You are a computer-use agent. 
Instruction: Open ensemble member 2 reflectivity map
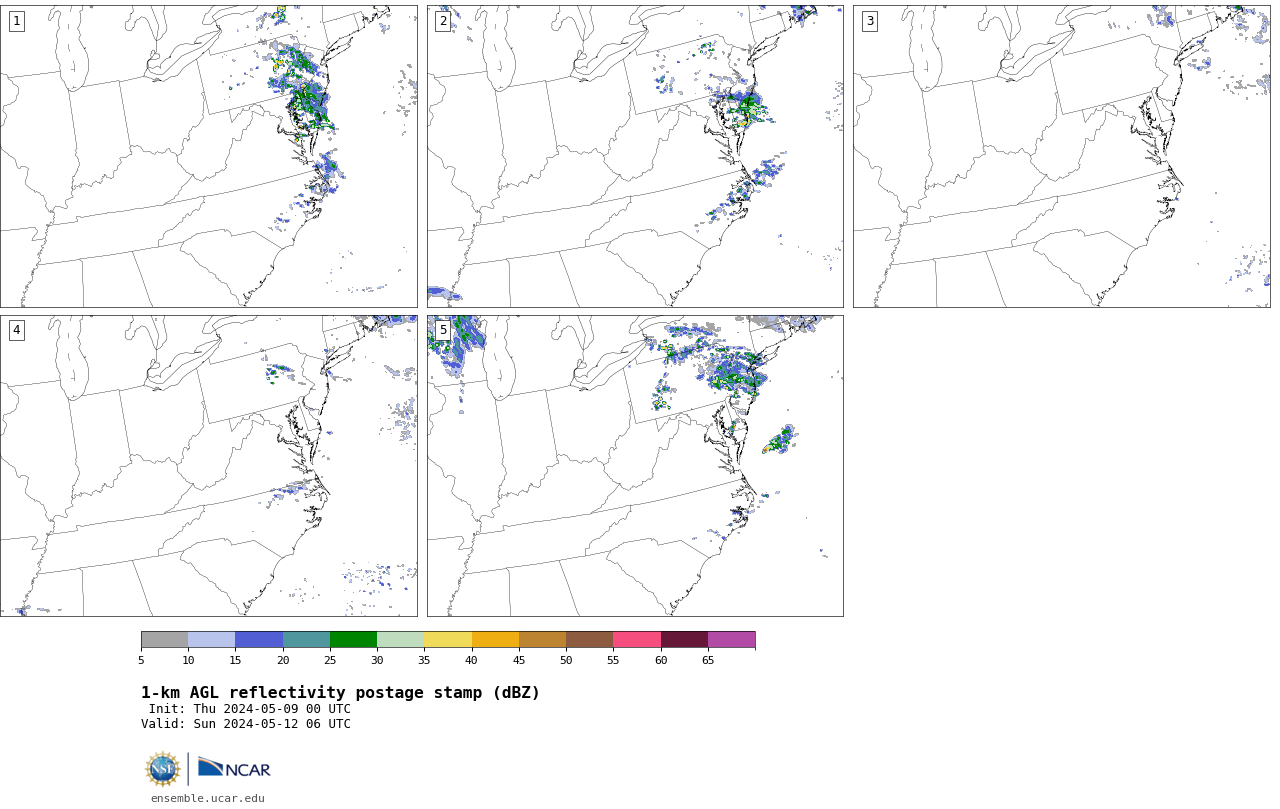635,156
